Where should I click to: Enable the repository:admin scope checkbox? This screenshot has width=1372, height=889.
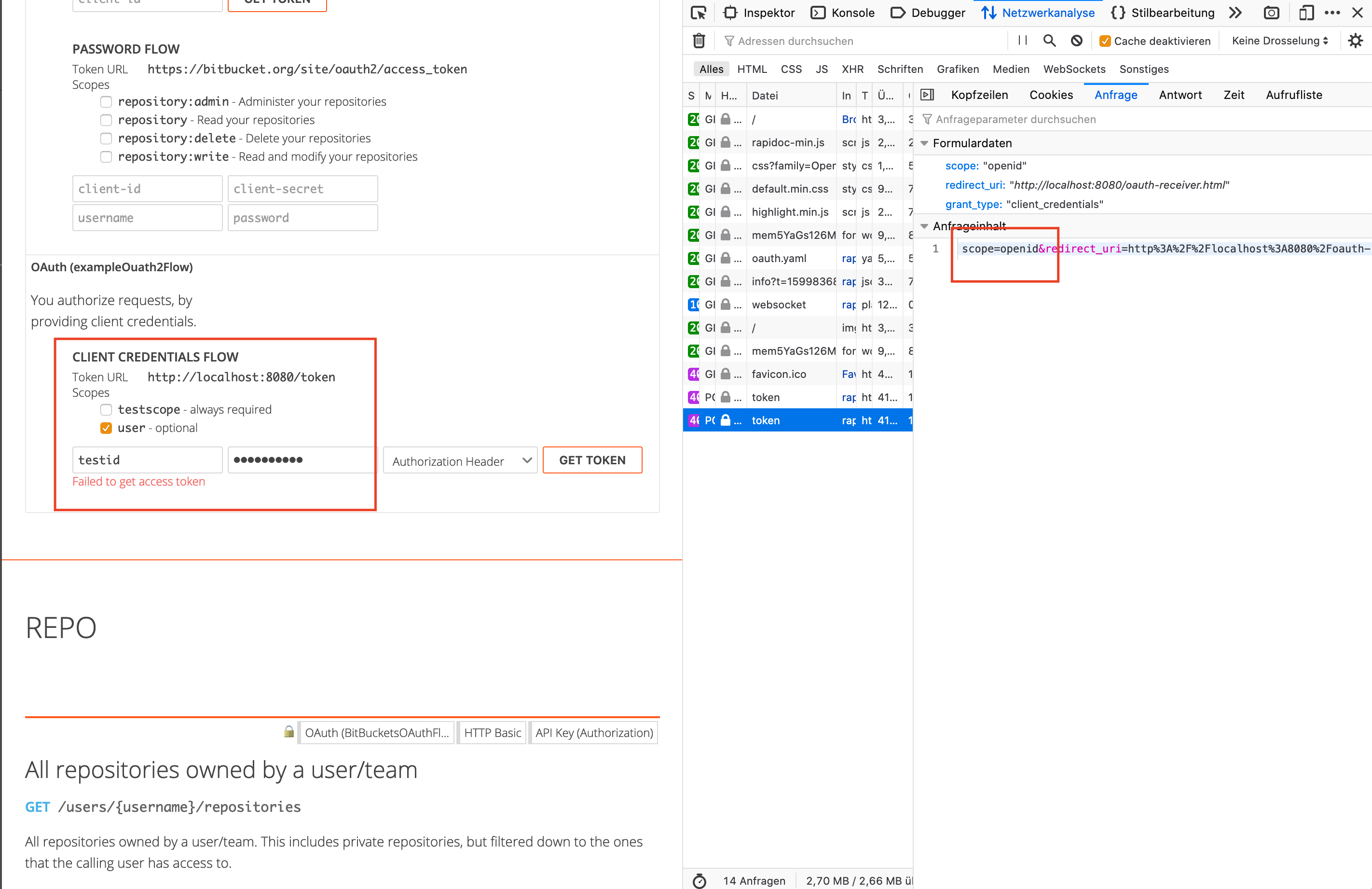tap(106, 101)
